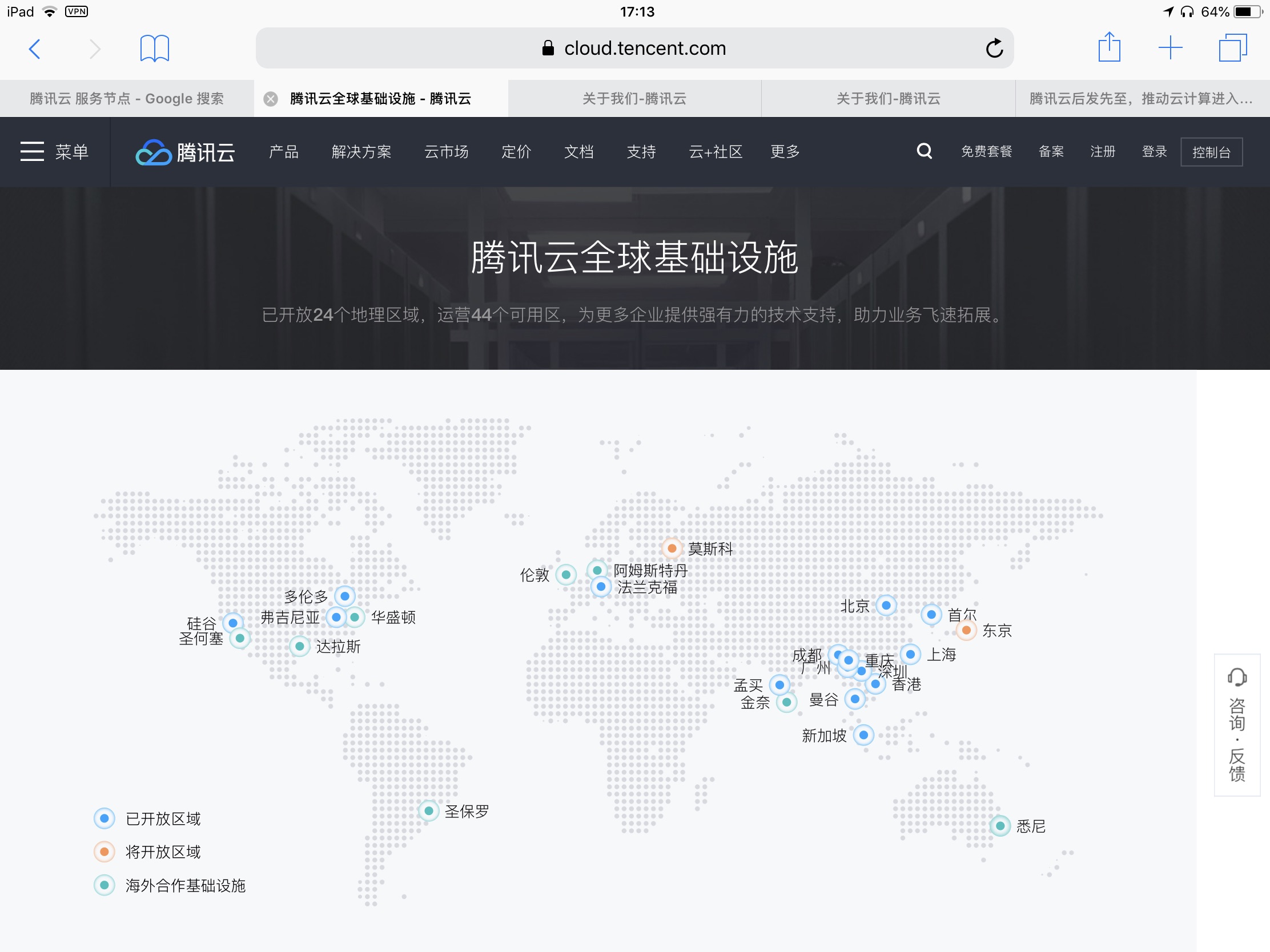The image size is (1270, 952).
Task: Open the hamburger 菜单 icon
Action: pyautogui.click(x=32, y=151)
